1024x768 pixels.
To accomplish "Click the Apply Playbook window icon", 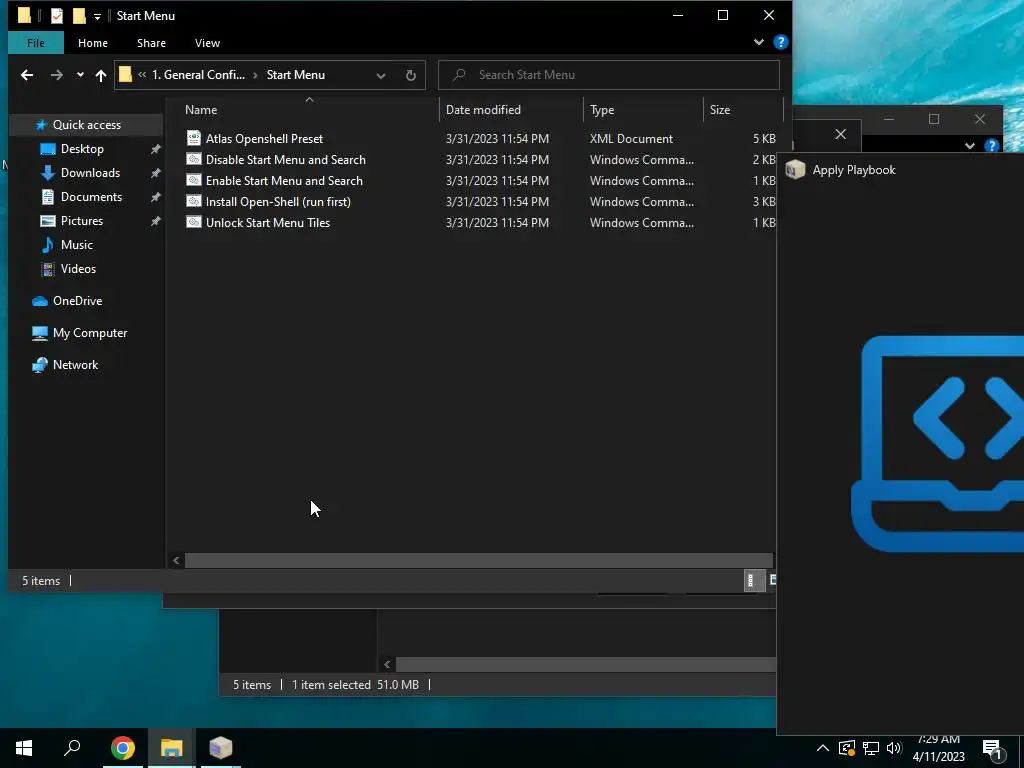I will [x=795, y=170].
